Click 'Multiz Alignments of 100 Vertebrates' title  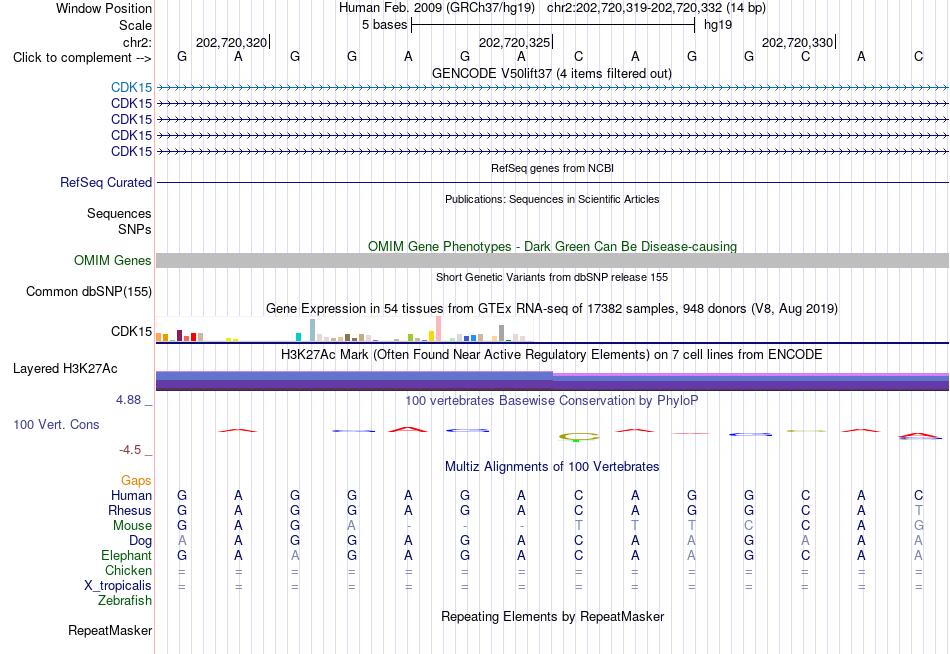(x=552, y=467)
